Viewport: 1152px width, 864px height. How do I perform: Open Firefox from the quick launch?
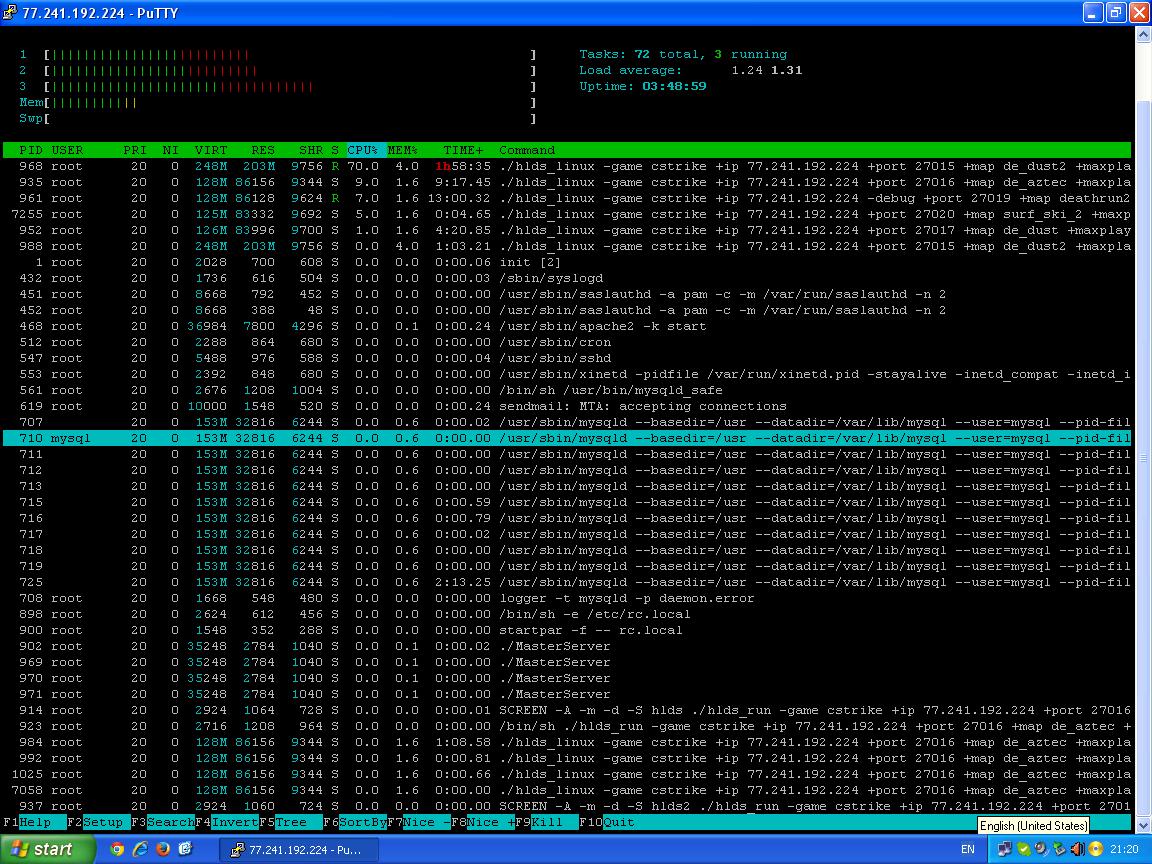click(x=162, y=849)
